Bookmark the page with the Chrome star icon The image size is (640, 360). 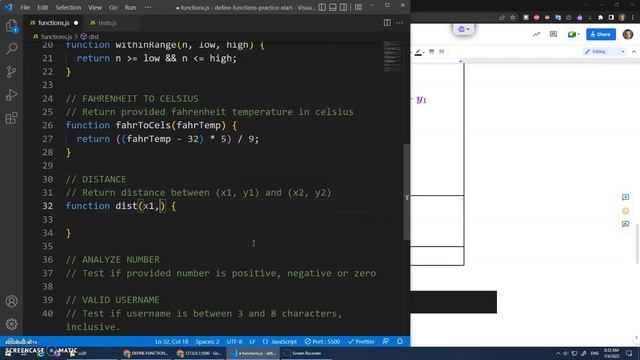pos(513,17)
